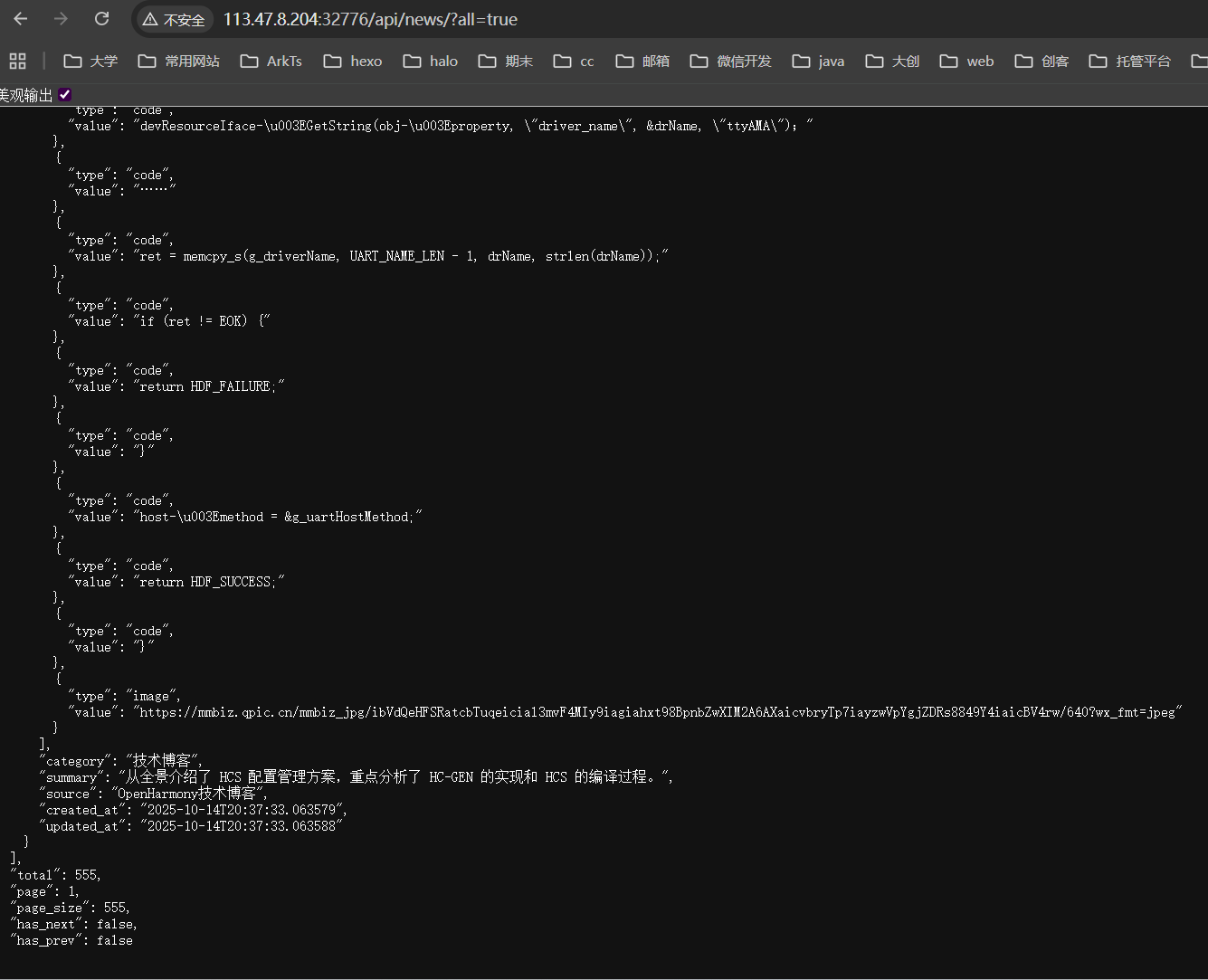Toggle the 美观输出 pretty-print checkbox
The image size is (1208, 980).
point(64,95)
